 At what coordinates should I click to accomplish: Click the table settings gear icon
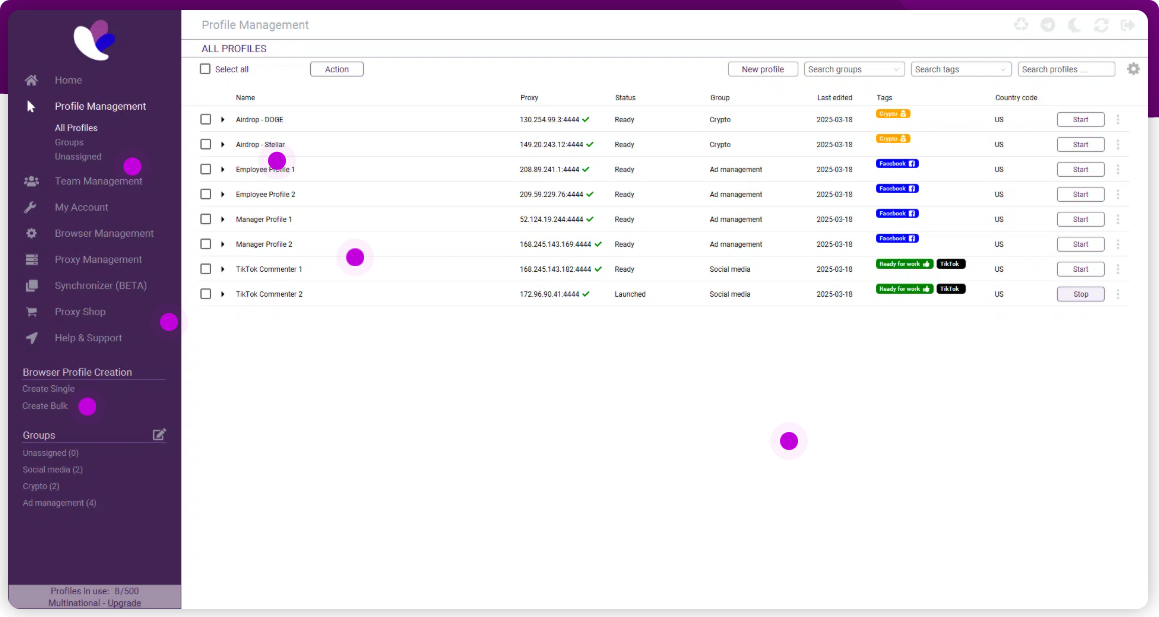click(x=1133, y=69)
